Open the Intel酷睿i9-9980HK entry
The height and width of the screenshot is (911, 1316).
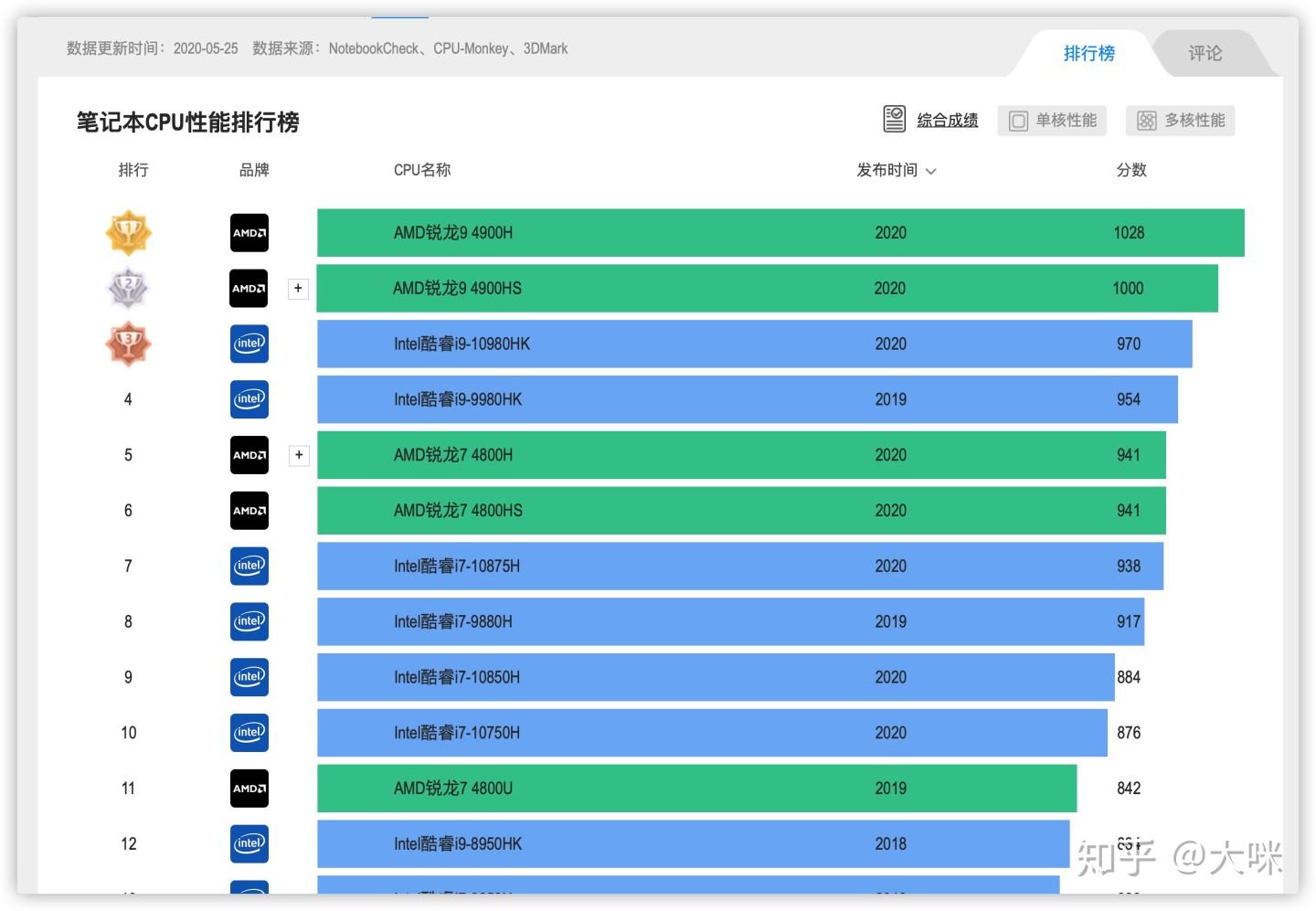(458, 400)
